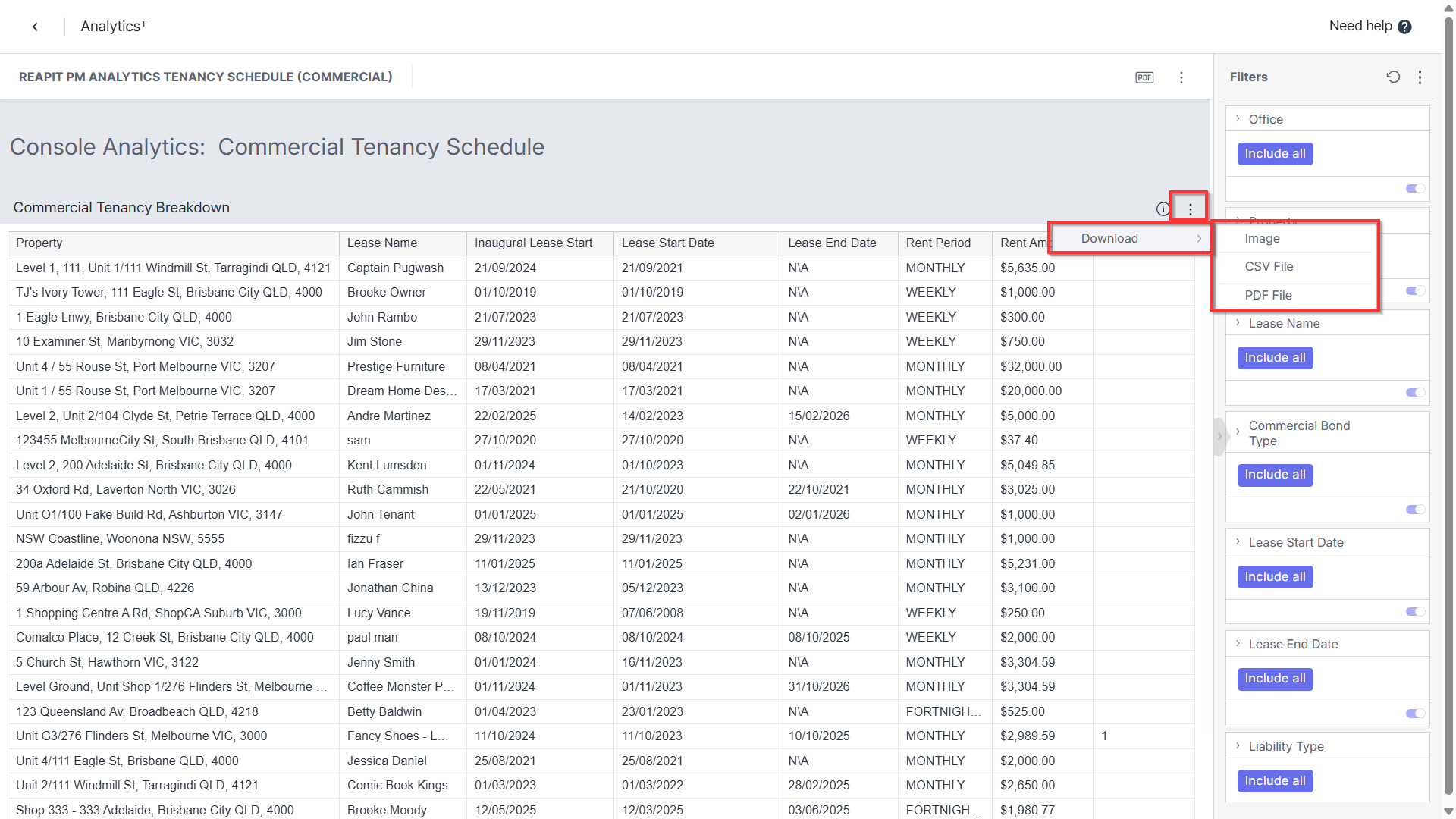Open the Need help question mark icon
The height and width of the screenshot is (819, 1456).
(x=1404, y=27)
